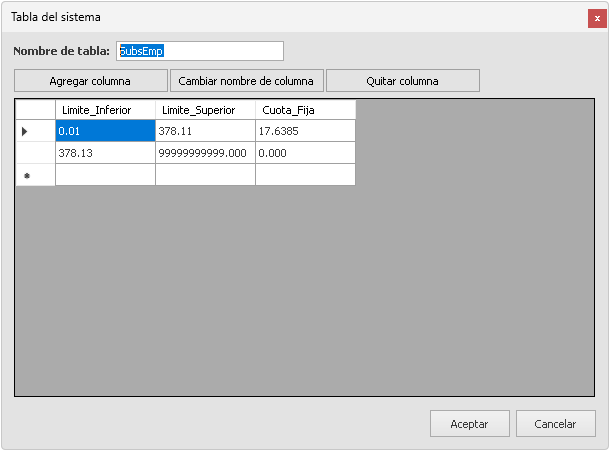Select the Limite_Superior column header

[x=205, y=110]
